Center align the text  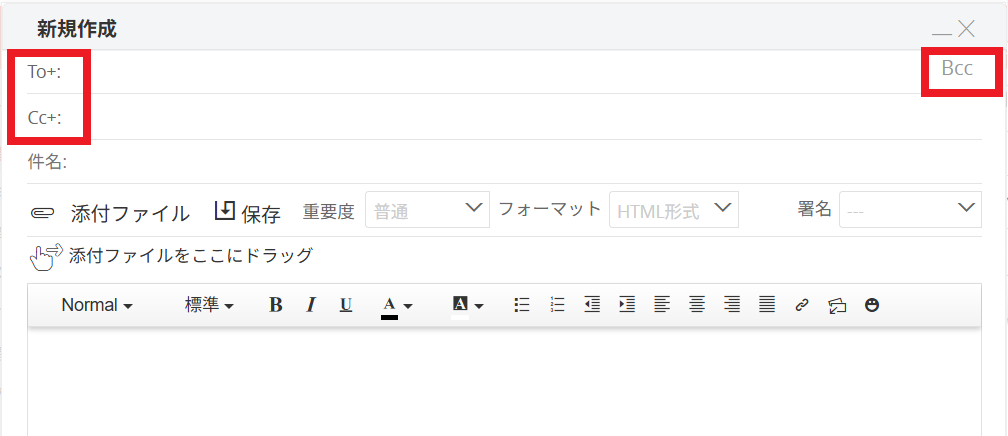pos(696,305)
